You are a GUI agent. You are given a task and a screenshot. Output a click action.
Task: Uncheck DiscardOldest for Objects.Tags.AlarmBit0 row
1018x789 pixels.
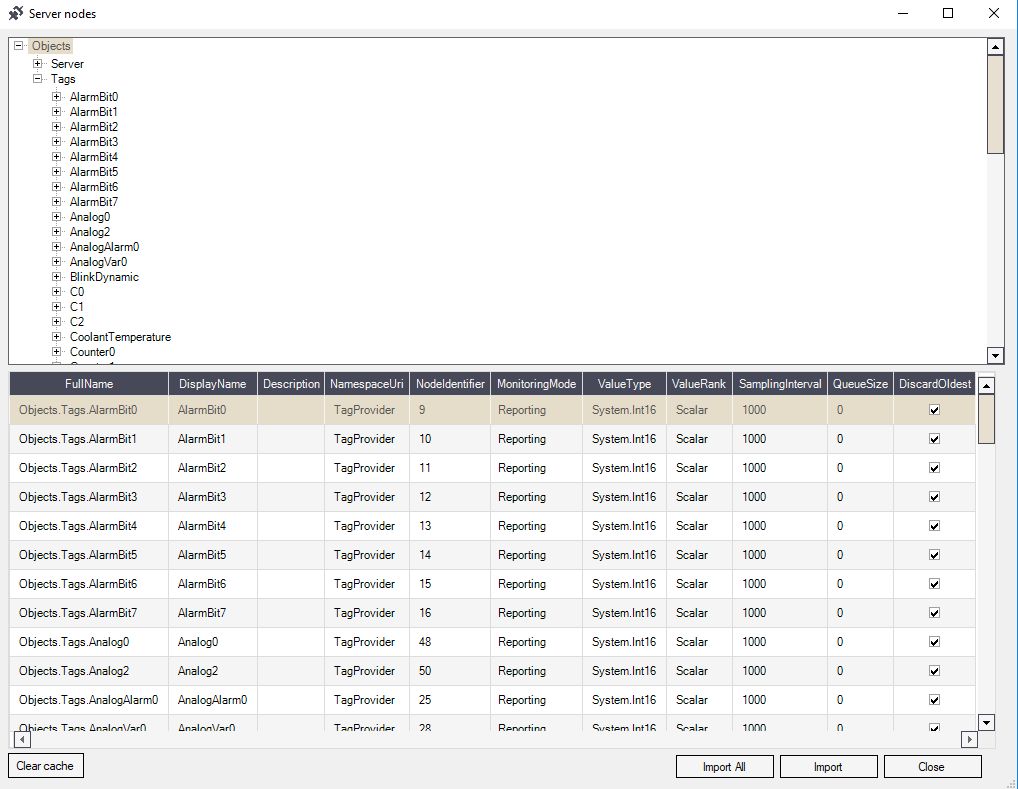[x=933, y=409]
